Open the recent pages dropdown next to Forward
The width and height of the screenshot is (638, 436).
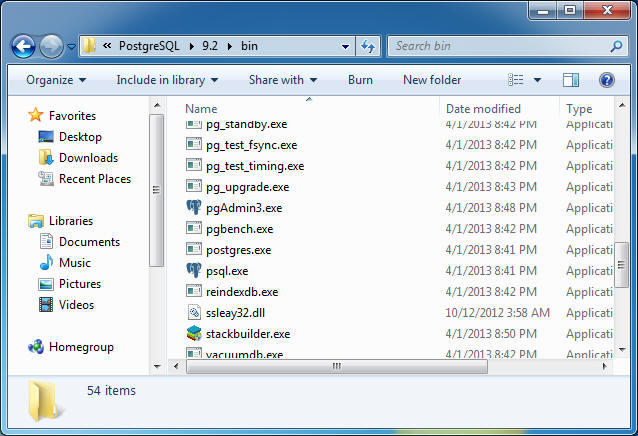(72, 47)
